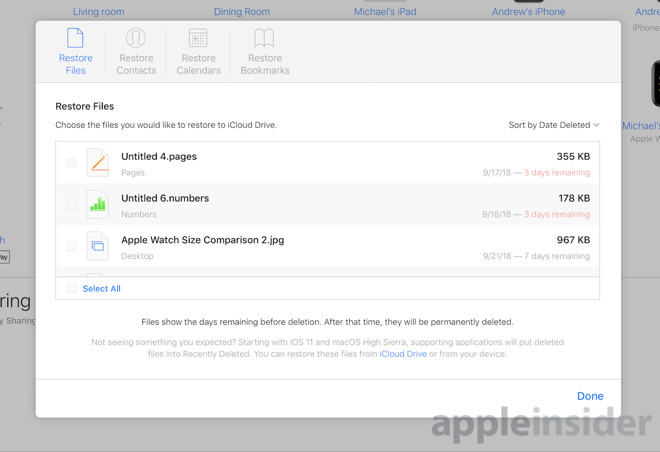Viewport: 660px width, 452px height.
Task: Click the 967 KB size value
Action: point(573,240)
